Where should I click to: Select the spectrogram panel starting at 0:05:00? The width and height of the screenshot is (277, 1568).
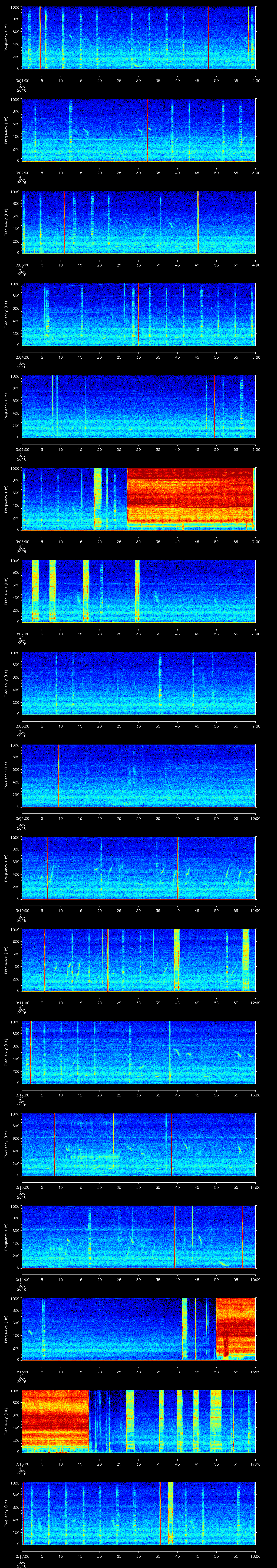(139, 407)
